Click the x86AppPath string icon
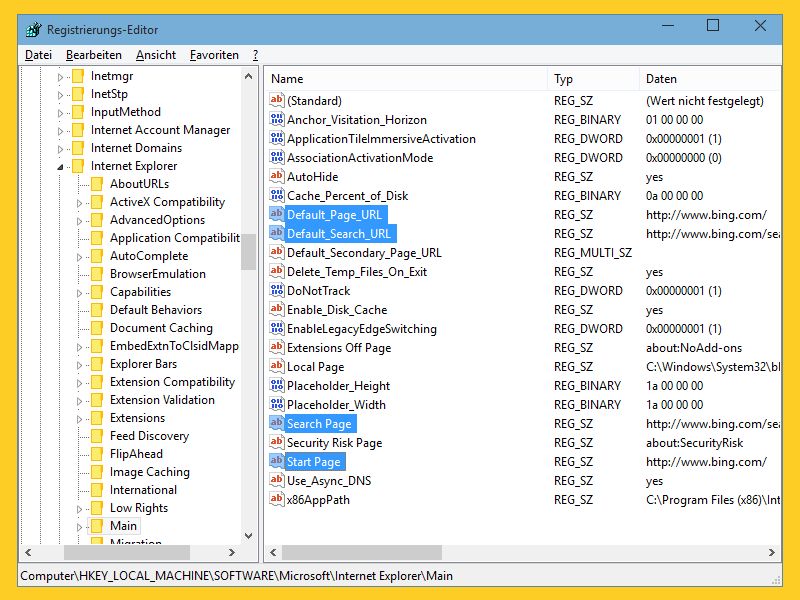 pos(277,499)
